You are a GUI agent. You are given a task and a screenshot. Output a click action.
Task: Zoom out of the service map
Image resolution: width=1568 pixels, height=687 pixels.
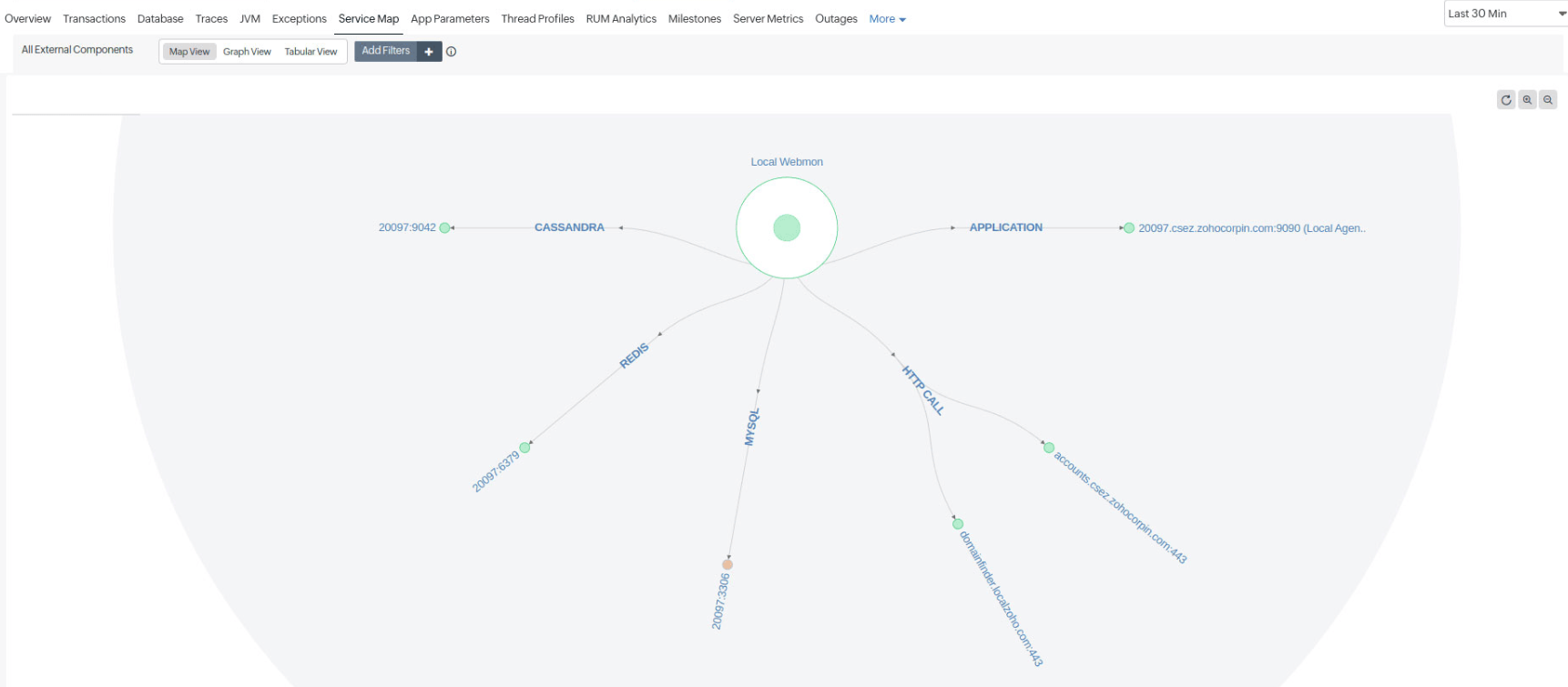[x=1547, y=100]
